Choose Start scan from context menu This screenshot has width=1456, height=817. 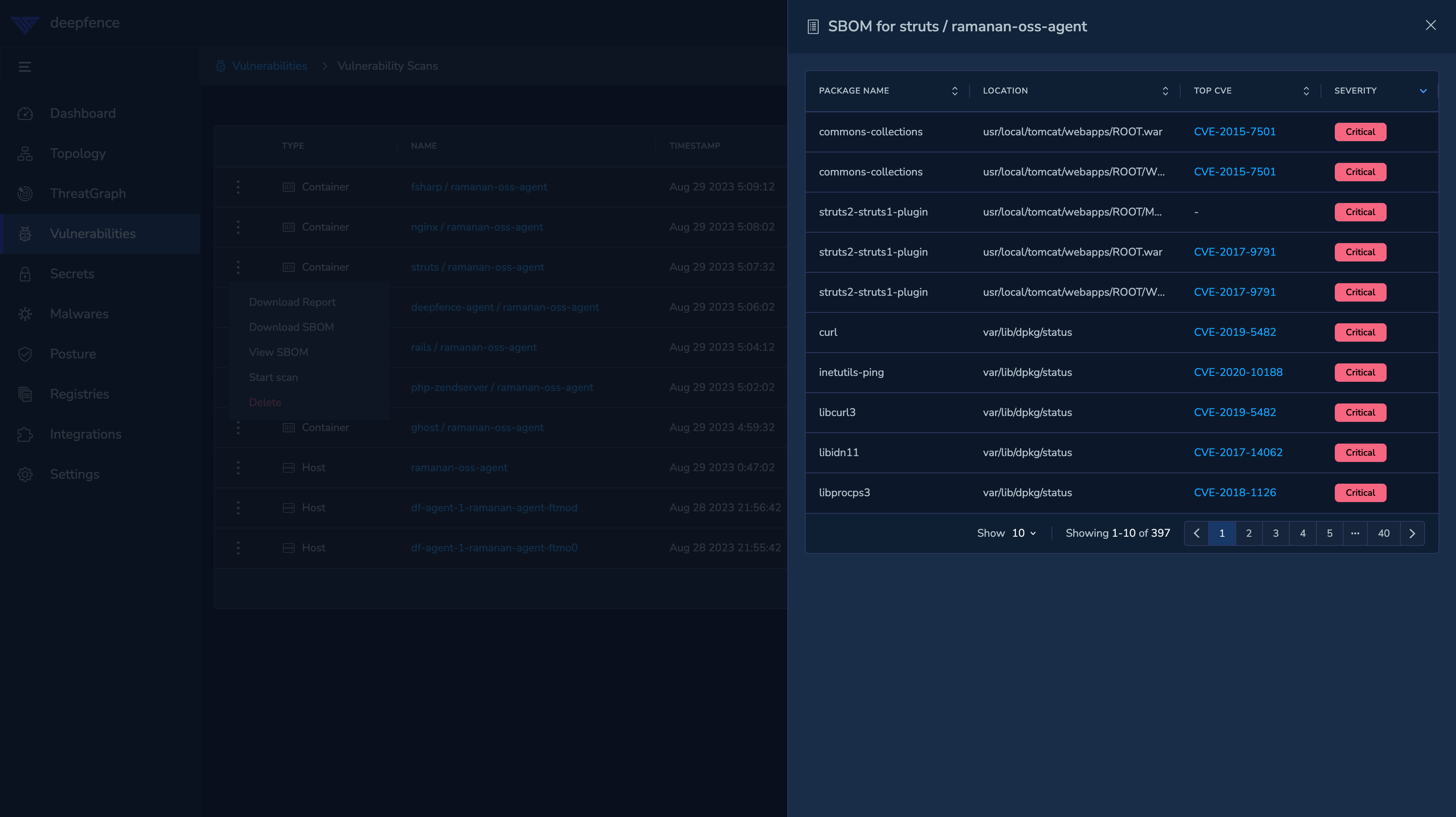coord(273,377)
